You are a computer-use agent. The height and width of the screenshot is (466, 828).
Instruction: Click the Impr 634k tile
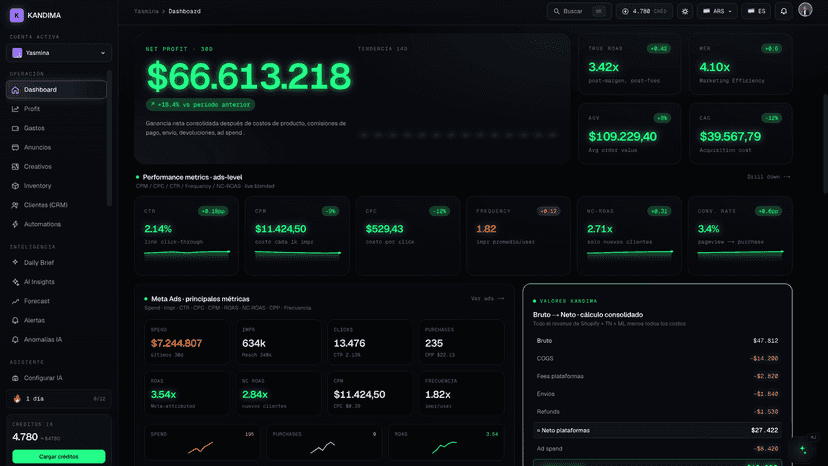pos(278,342)
